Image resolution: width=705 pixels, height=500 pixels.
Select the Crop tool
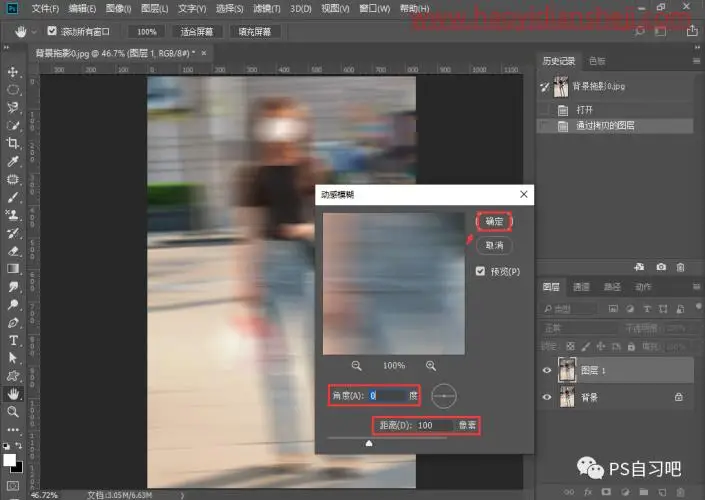(x=13, y=143)
